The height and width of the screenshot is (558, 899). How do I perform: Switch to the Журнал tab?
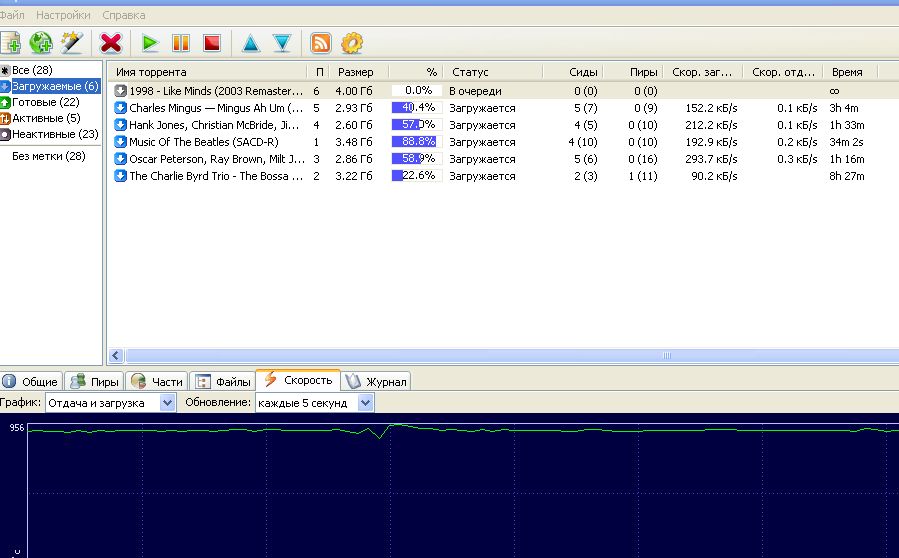pyautogui.click(x=377, y=381)
